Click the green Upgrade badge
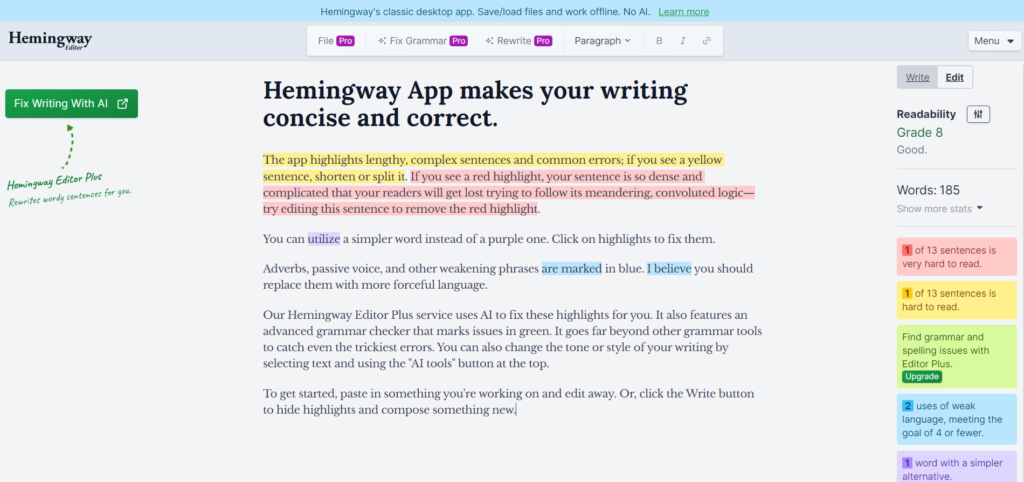Image resolution: width=1024 pixels, height=482 pixels. [920, 377]
